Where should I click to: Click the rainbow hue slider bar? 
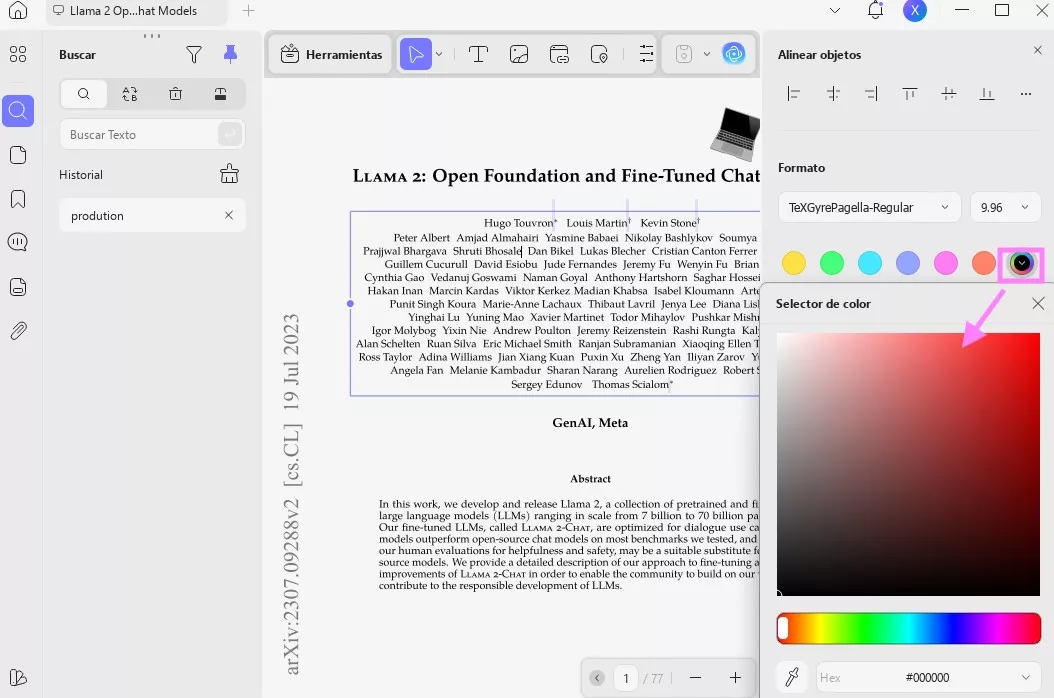tap(909, 628)
